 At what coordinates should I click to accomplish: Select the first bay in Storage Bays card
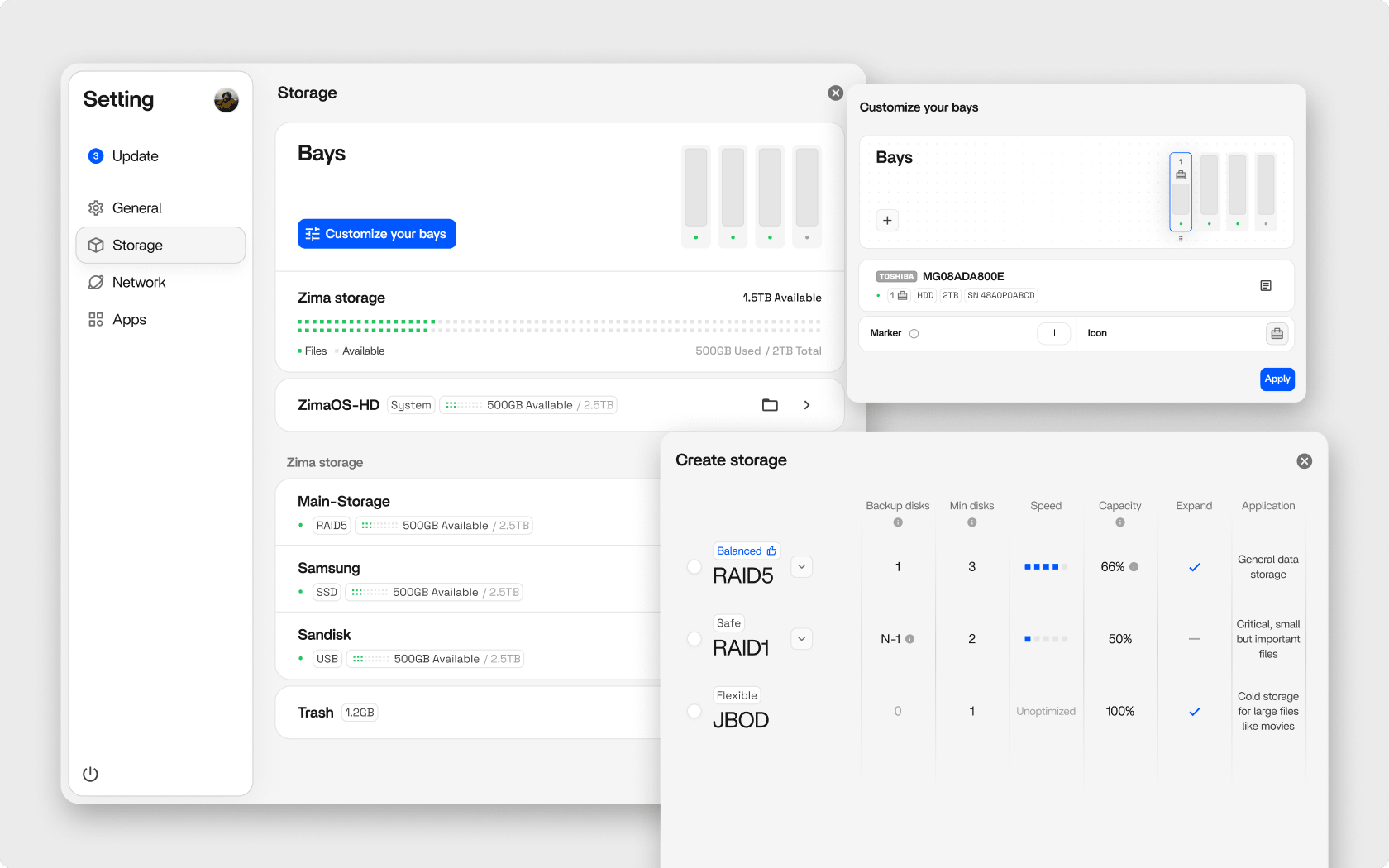696,197
